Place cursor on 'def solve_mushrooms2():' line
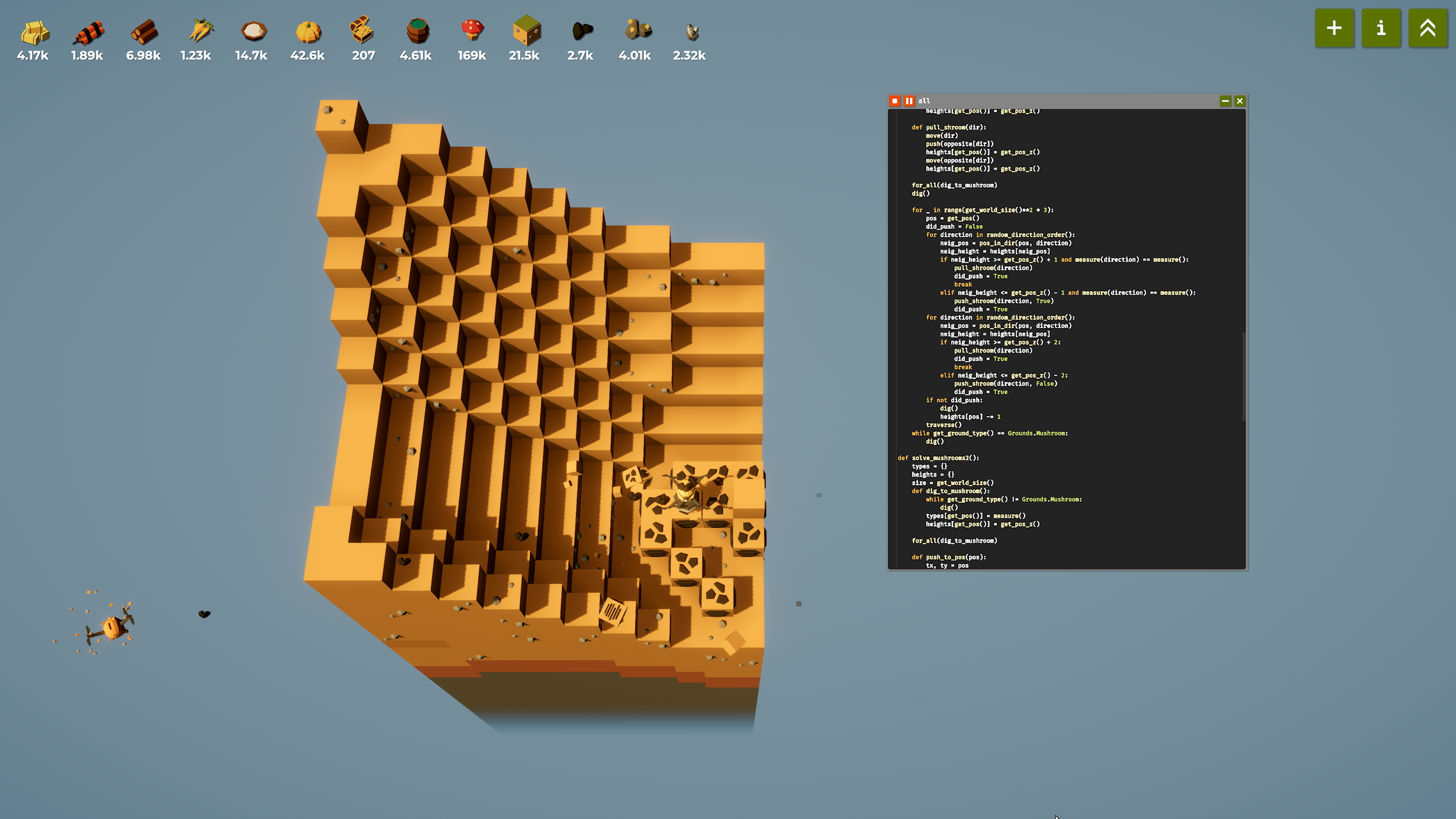The height and width of the screenshot is (819, 1456). click(938, 458)
